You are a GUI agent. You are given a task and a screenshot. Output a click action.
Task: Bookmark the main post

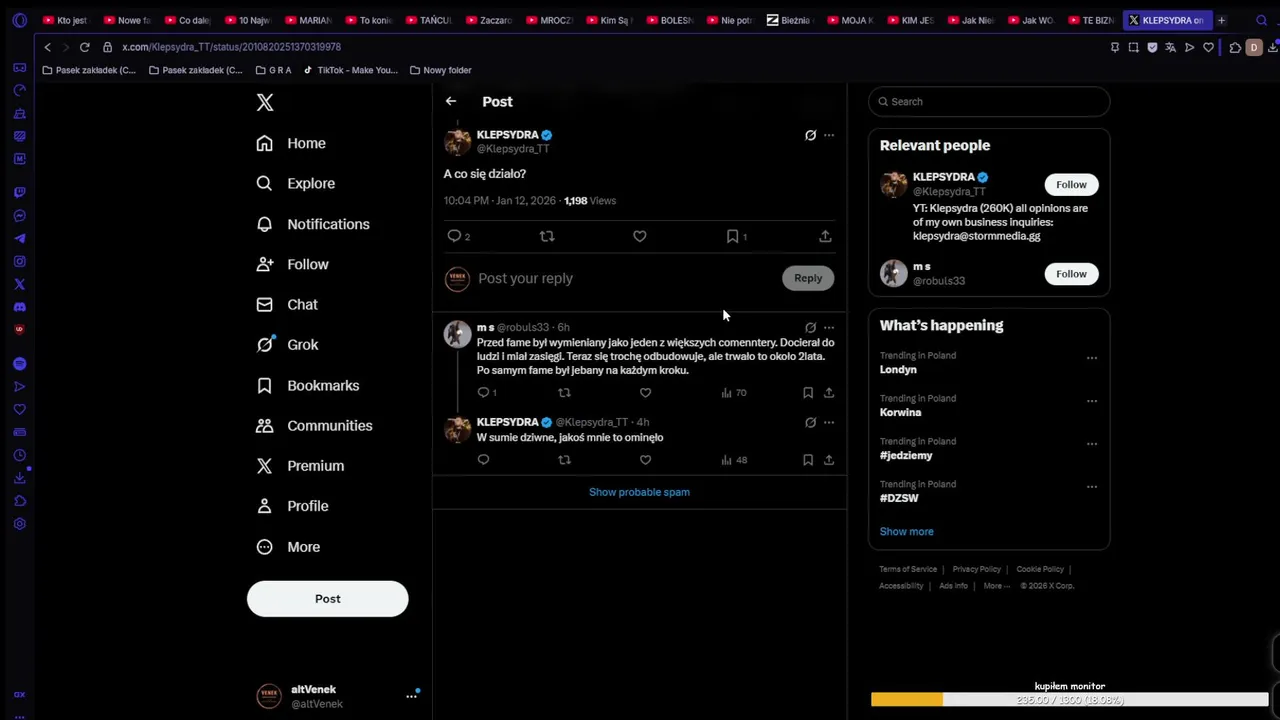point(733,236)
